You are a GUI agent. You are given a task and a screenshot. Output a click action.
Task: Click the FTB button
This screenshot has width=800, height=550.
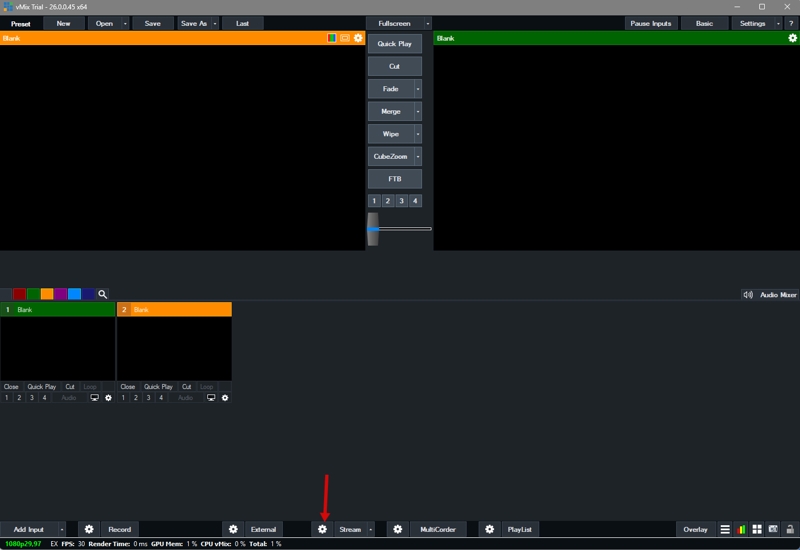(394, 179)
